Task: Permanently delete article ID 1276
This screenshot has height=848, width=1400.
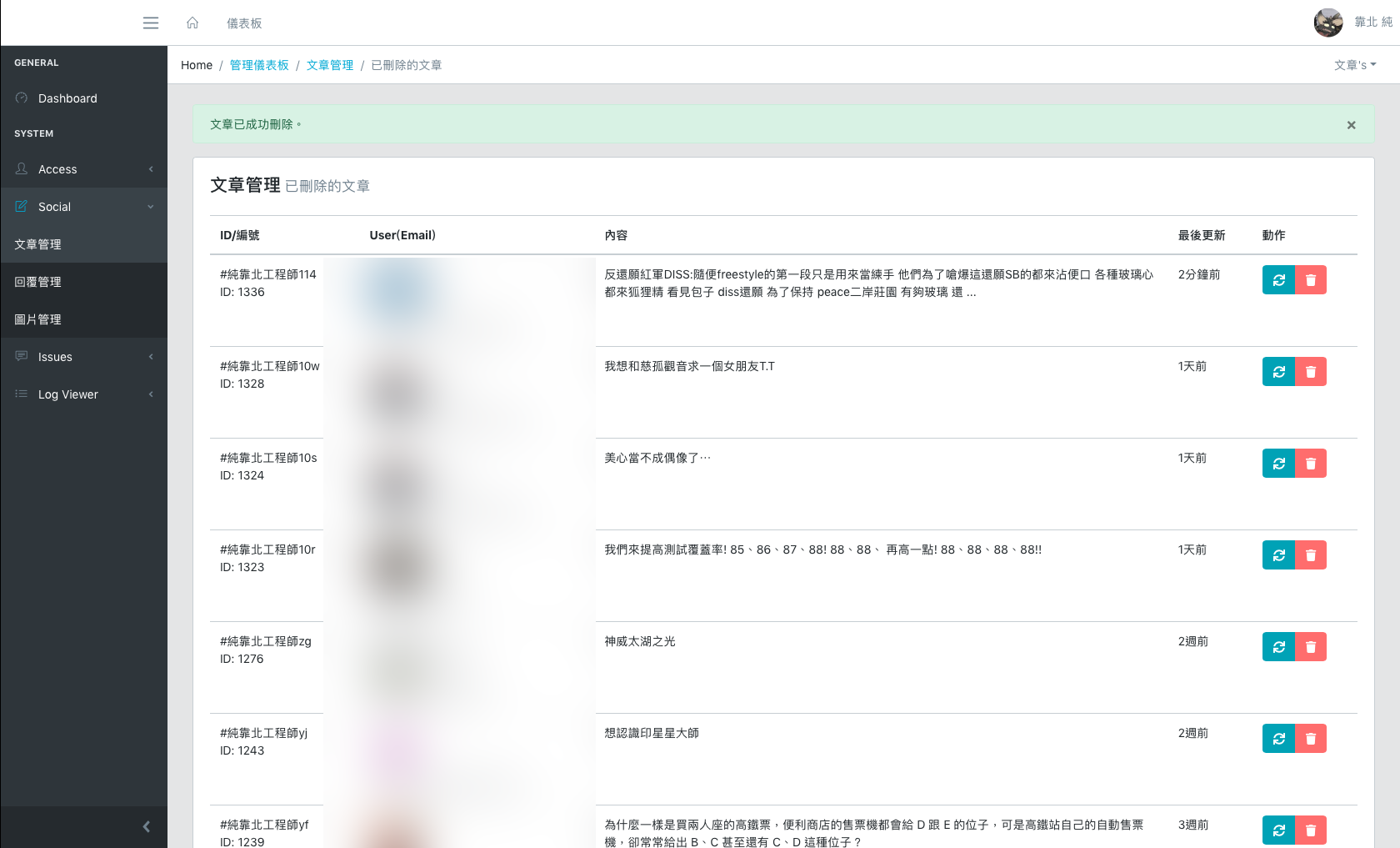Action: [x=1311, y=647]
